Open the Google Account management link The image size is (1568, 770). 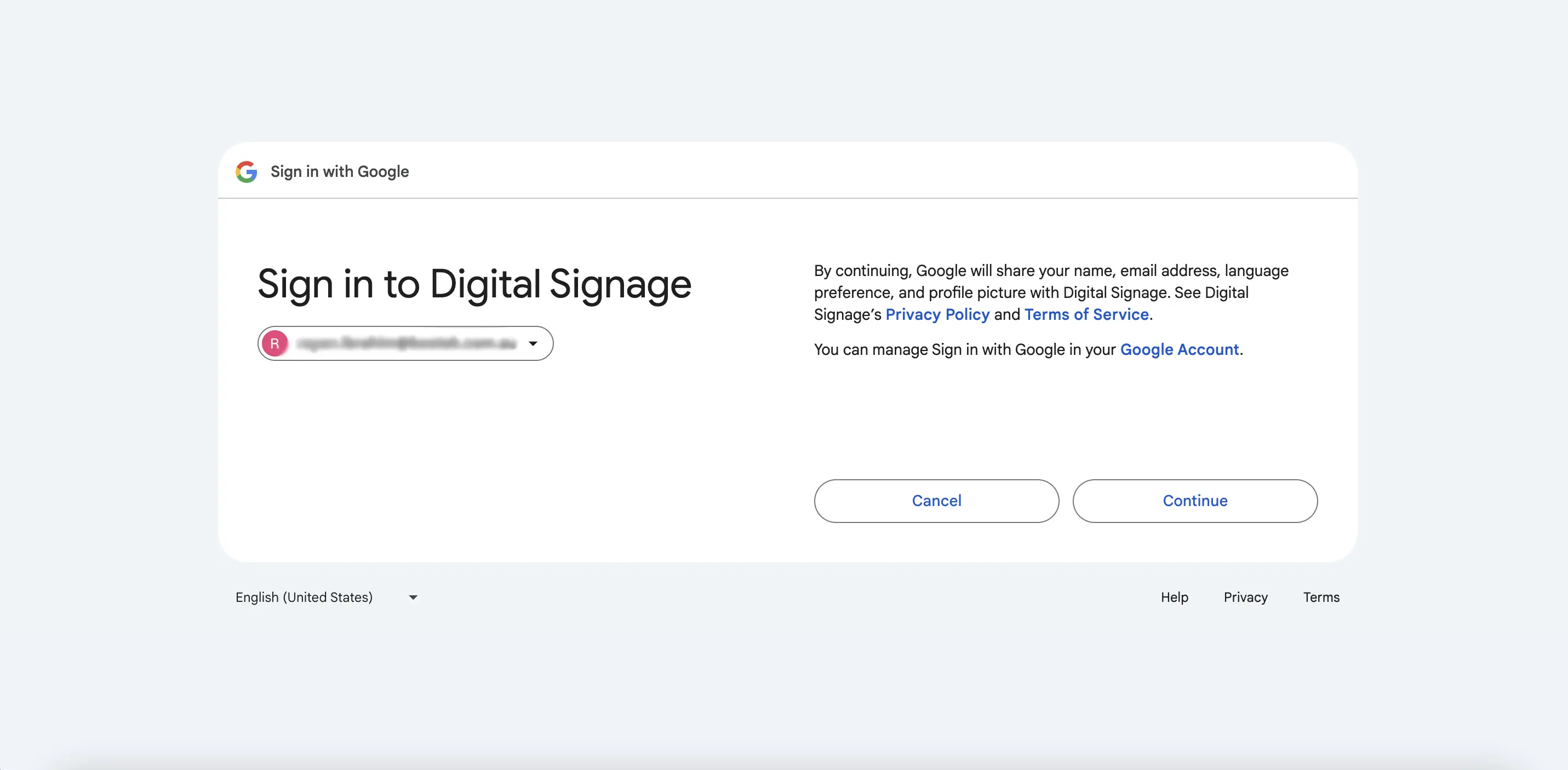pos(1180,349)
